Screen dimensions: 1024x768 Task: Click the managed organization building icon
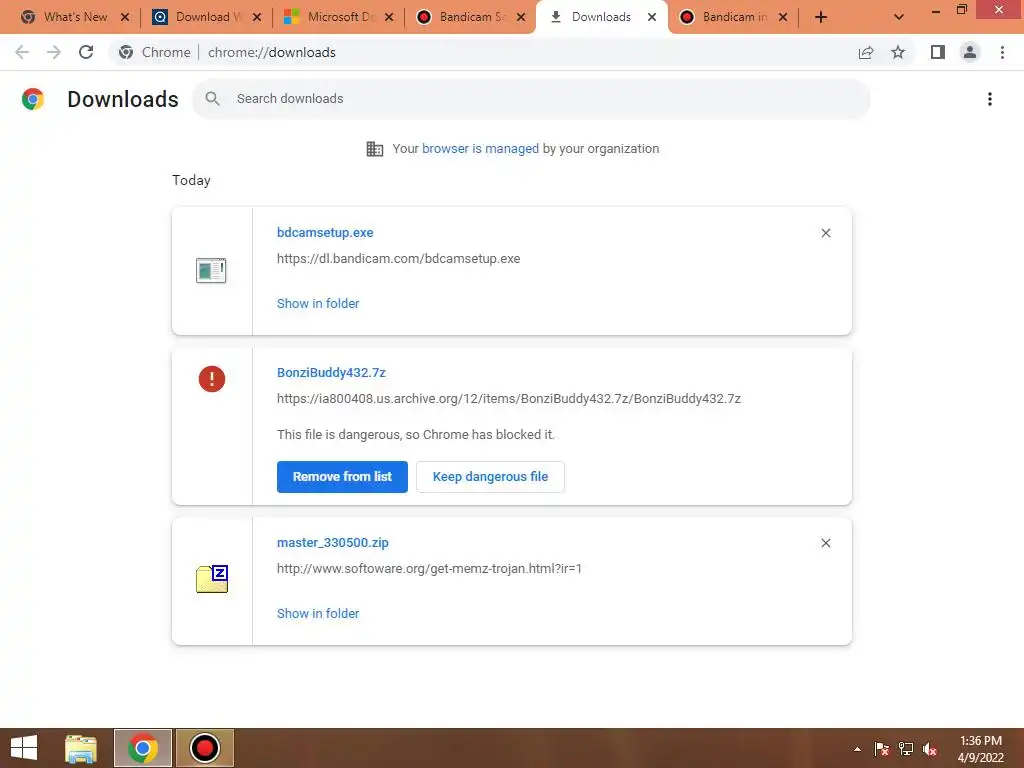click(x=375, y=149)
